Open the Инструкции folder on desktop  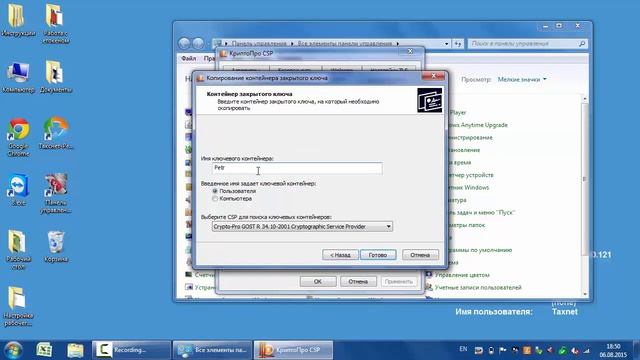18,20
